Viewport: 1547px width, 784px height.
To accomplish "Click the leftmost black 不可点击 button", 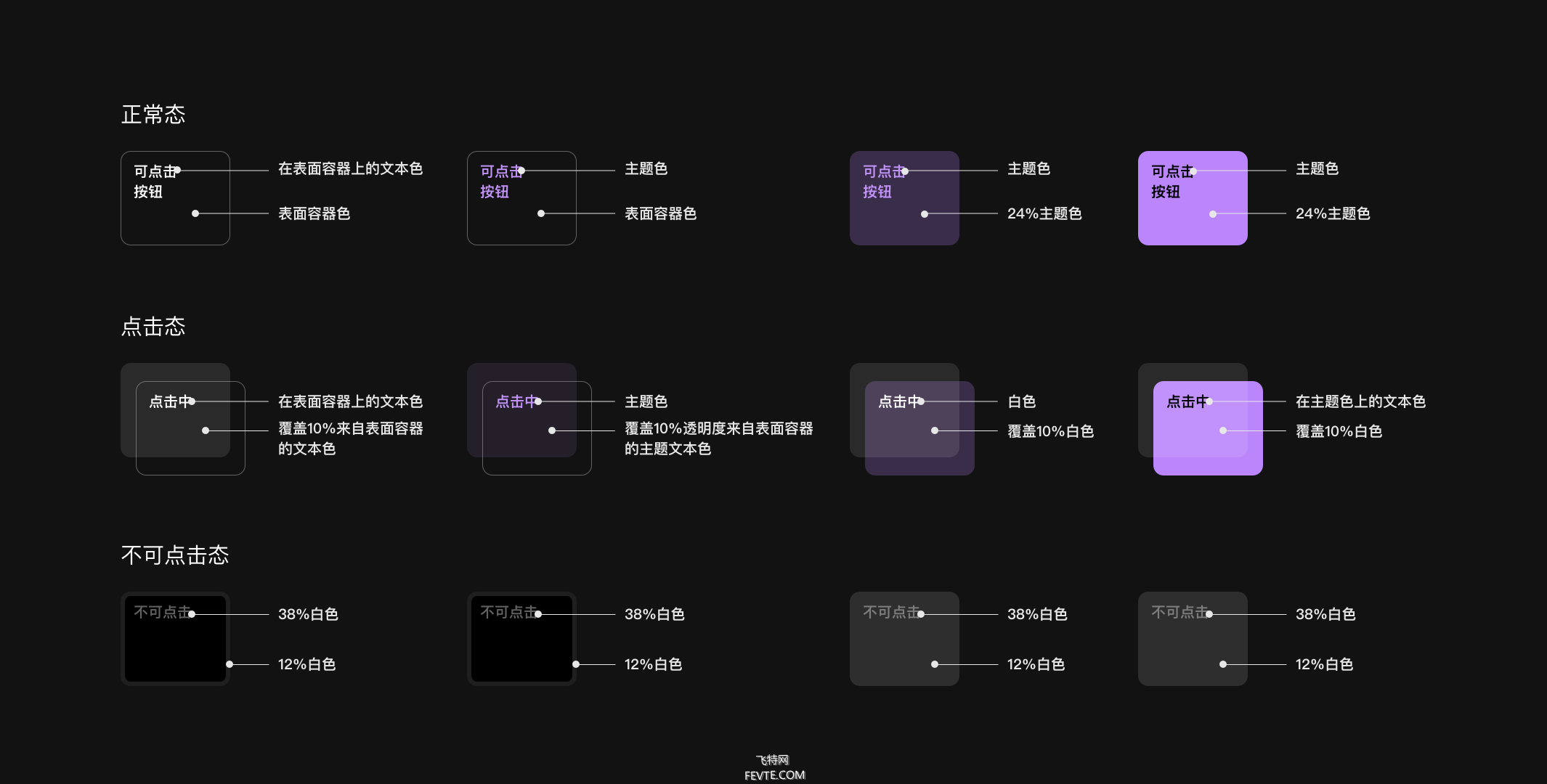I will (175, 639).
